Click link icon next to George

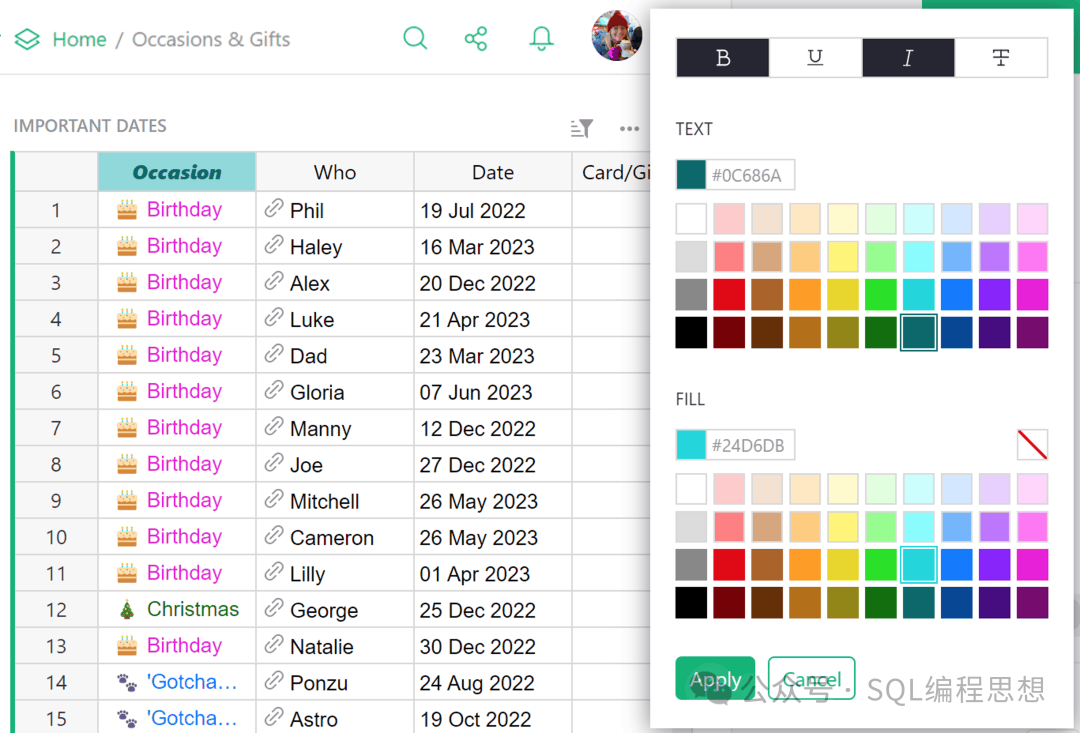click(x=274, y=608)
